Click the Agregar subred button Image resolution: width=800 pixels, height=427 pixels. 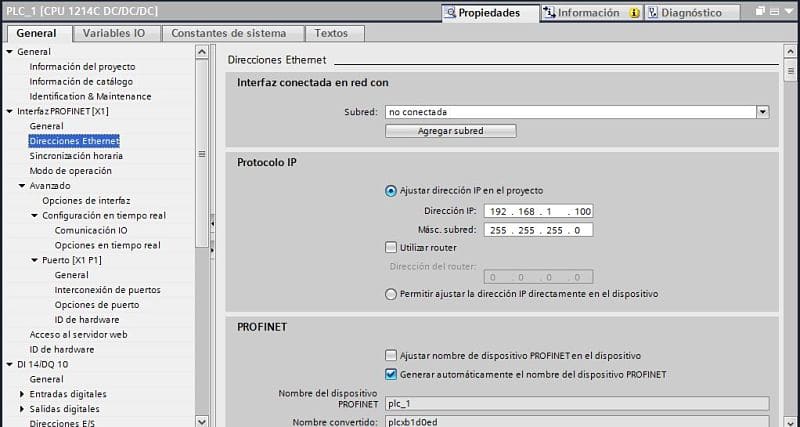coord(450,131)
